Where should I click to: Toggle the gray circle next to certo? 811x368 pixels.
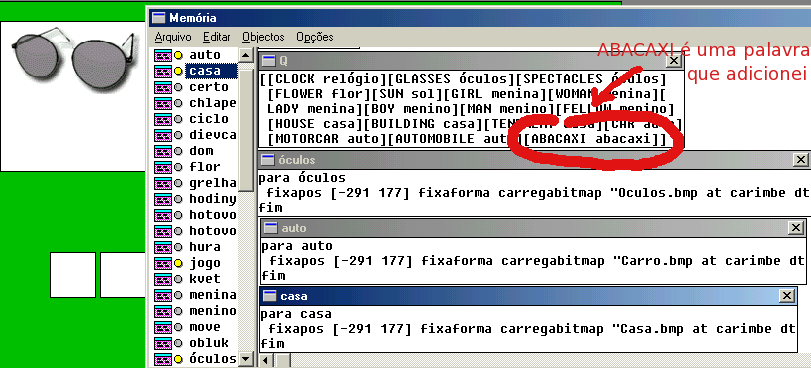point(178,87)
